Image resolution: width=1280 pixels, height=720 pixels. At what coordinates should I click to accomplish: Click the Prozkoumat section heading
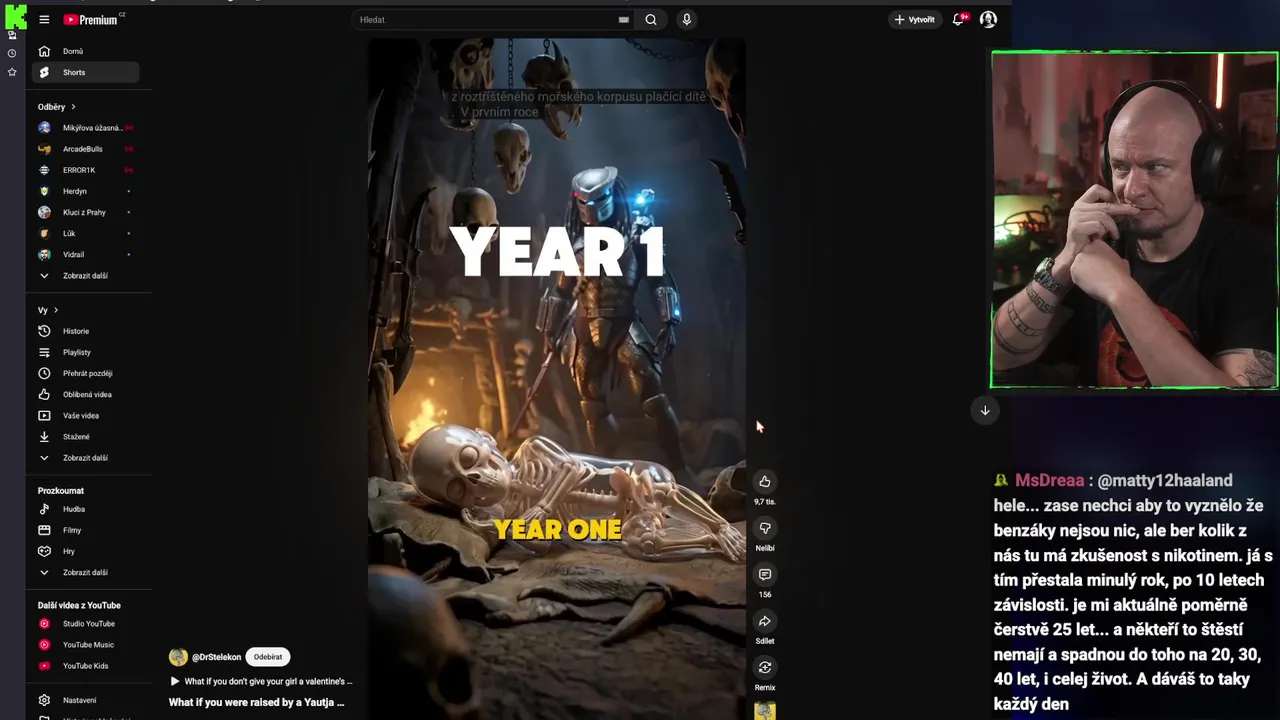(61, 491)
